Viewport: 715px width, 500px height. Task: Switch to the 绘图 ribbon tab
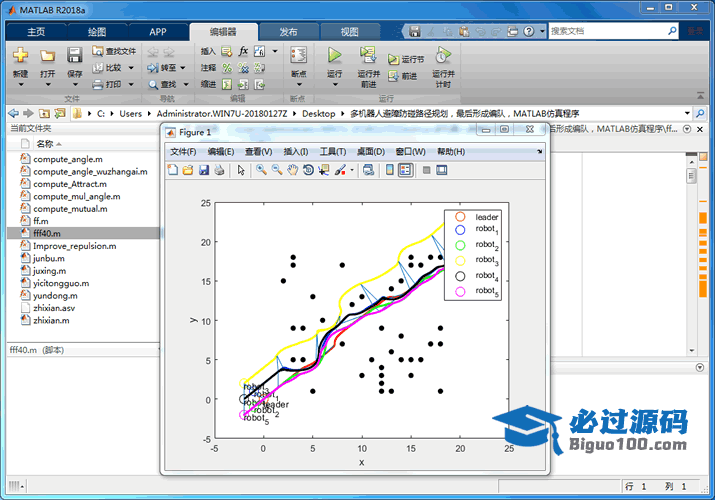coord(98,31)
